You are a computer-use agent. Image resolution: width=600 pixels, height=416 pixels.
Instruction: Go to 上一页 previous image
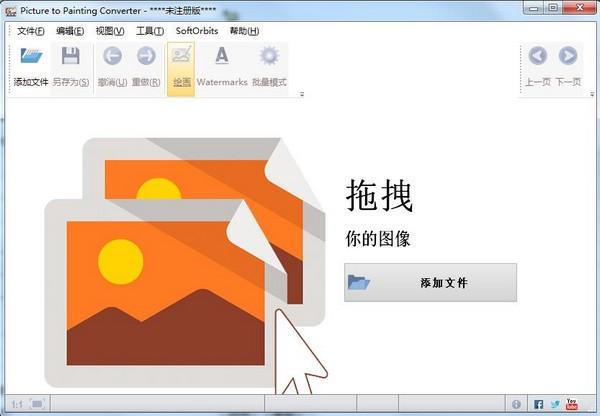point(538,56)
